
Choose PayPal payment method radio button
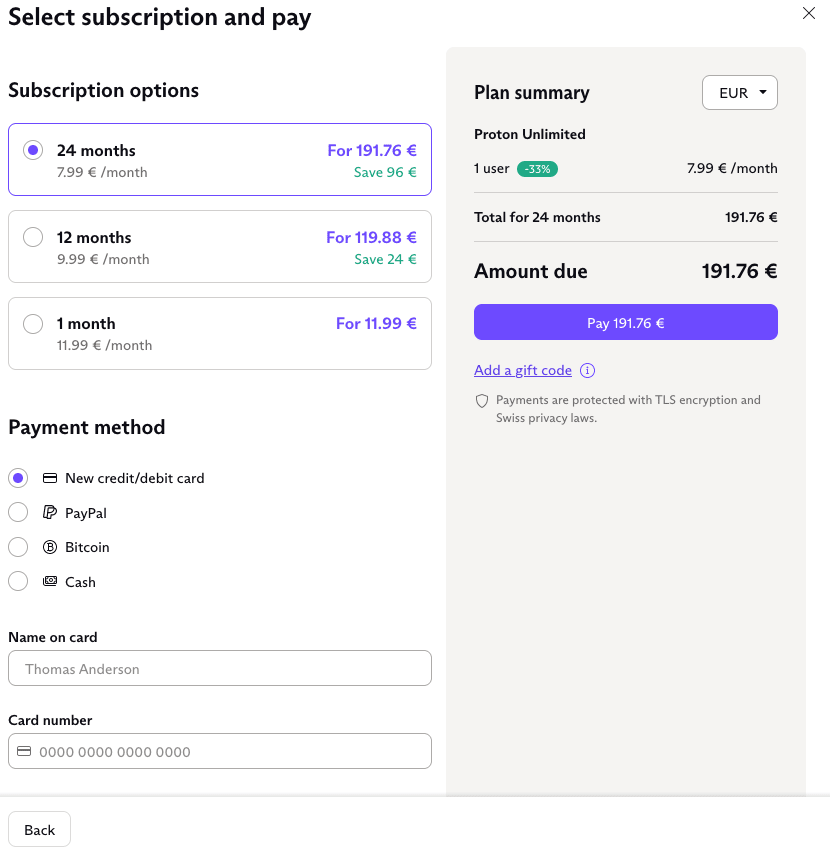click(x=18, y=513)
